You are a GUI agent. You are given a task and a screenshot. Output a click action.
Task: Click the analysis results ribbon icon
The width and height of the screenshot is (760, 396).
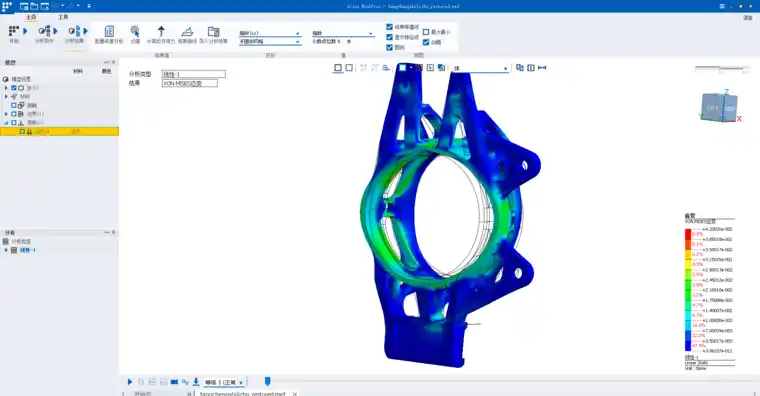(x=74, y=31)
